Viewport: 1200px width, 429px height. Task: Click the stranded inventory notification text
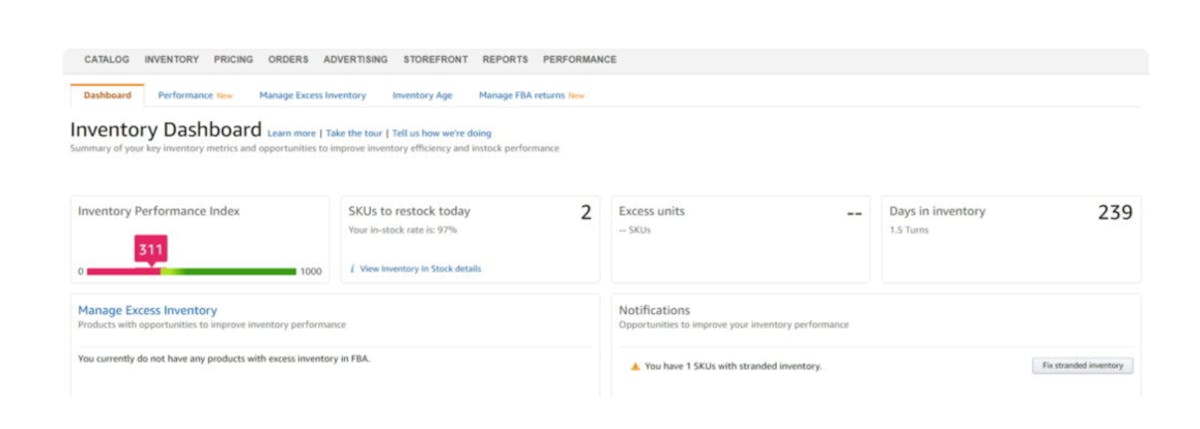coord(733,367)
